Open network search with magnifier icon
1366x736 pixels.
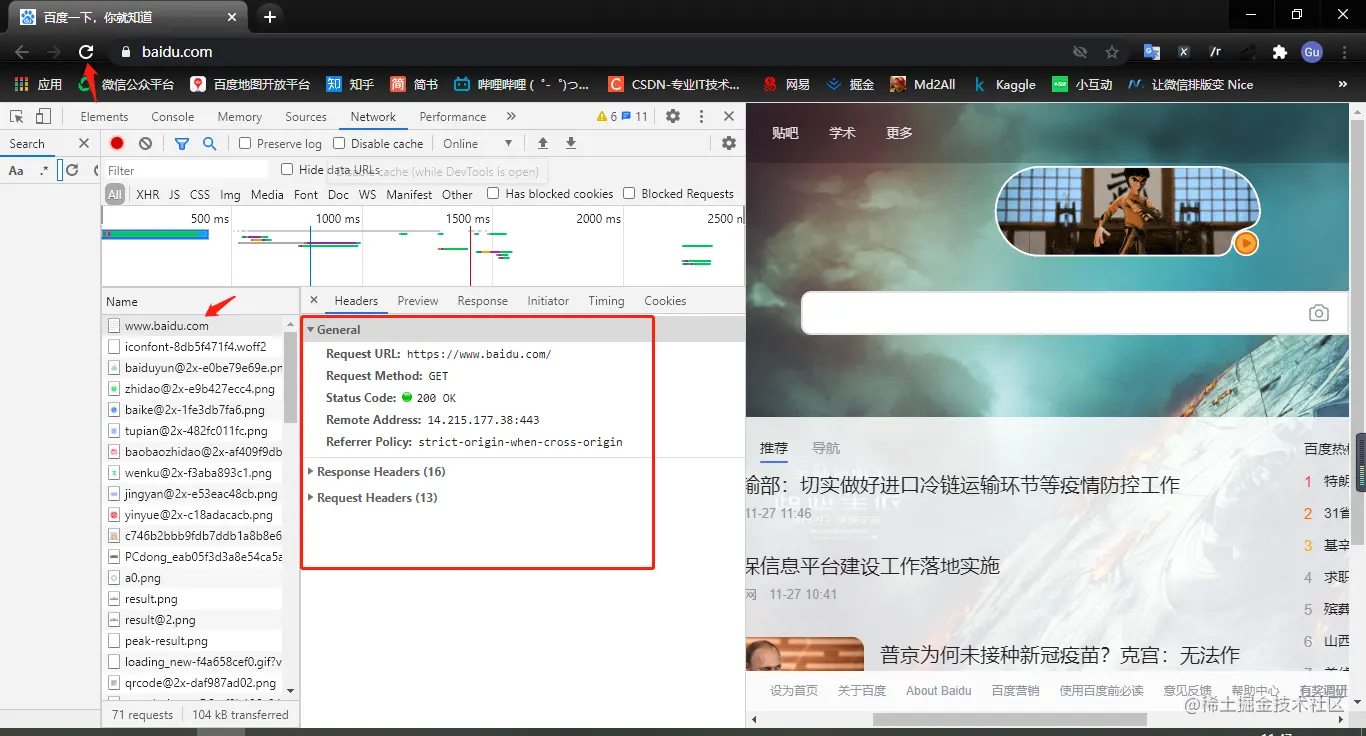click(209, 143)
